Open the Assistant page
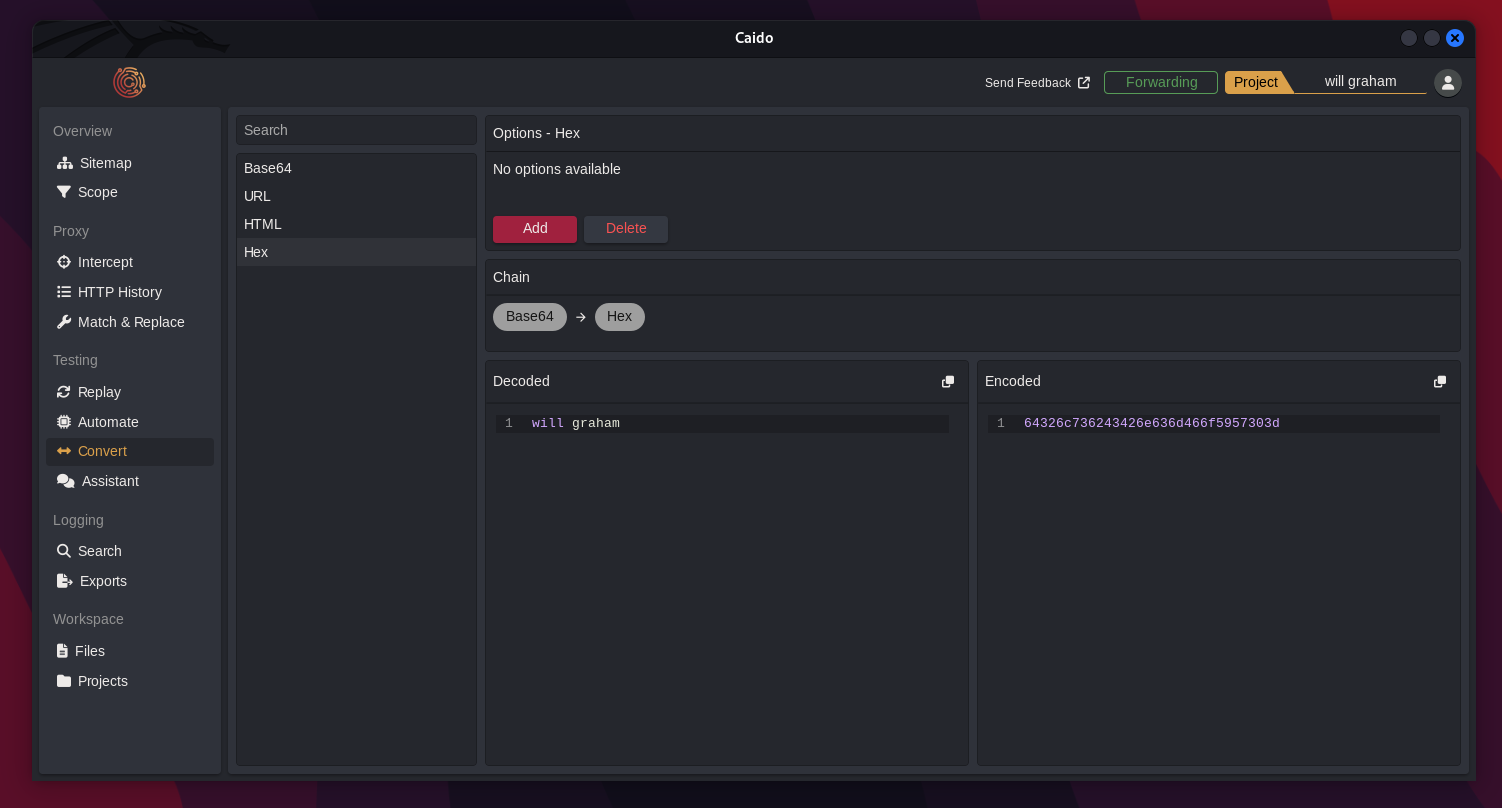This screenshot has height=808, width=1502. pos(130,481)
